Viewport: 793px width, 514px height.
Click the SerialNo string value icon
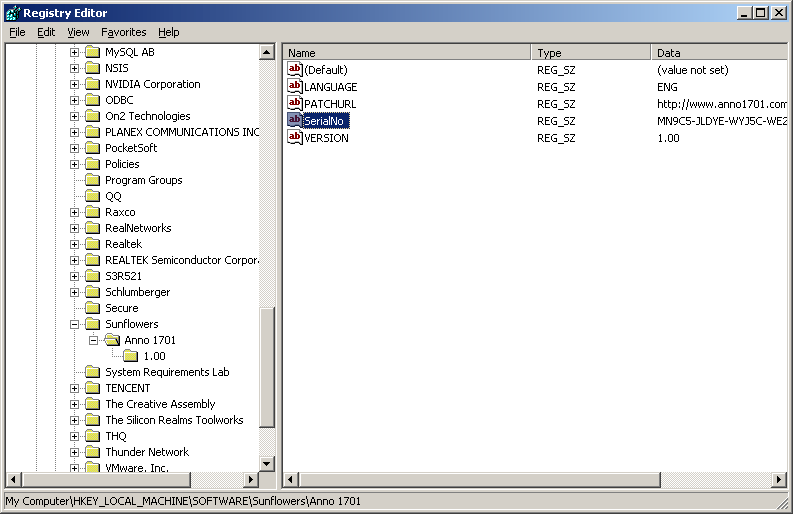(x=295, y=120)
